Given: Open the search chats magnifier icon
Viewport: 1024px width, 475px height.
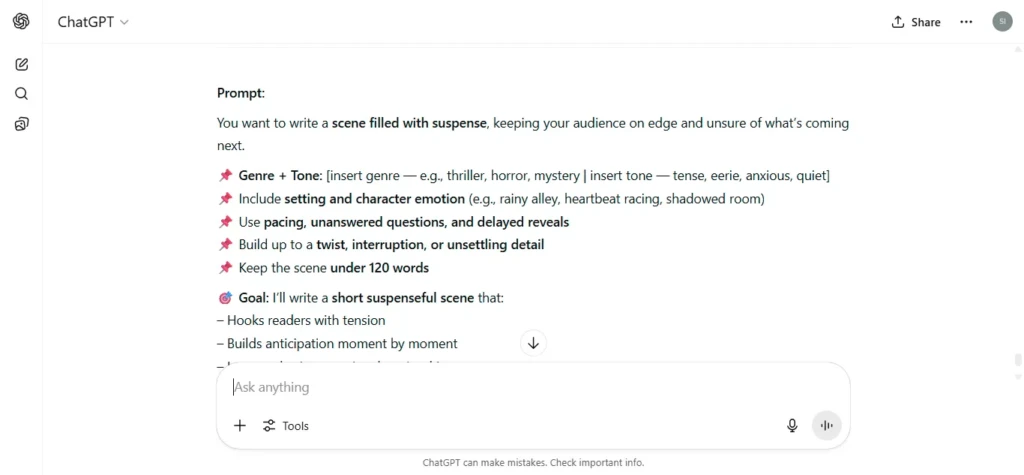Looking at the screenshot, I should pyautogui.click(x=22, y=93).
